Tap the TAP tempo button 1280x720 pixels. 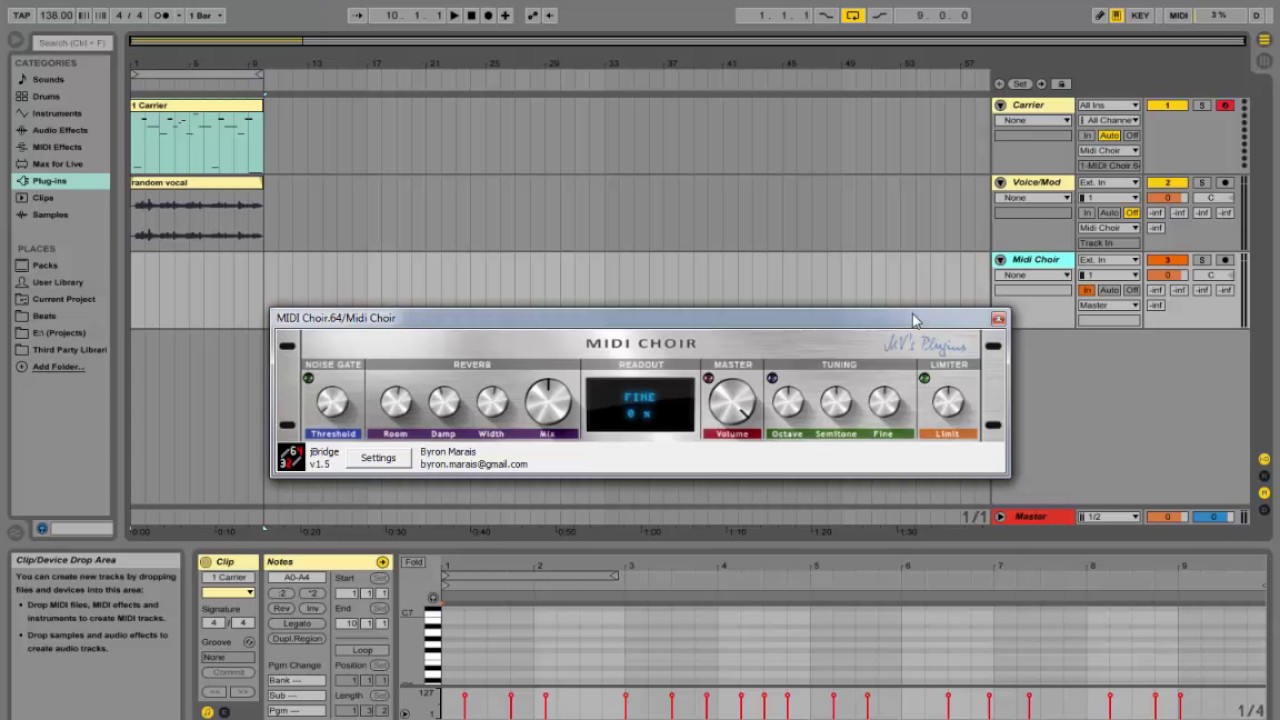(21, 15)
